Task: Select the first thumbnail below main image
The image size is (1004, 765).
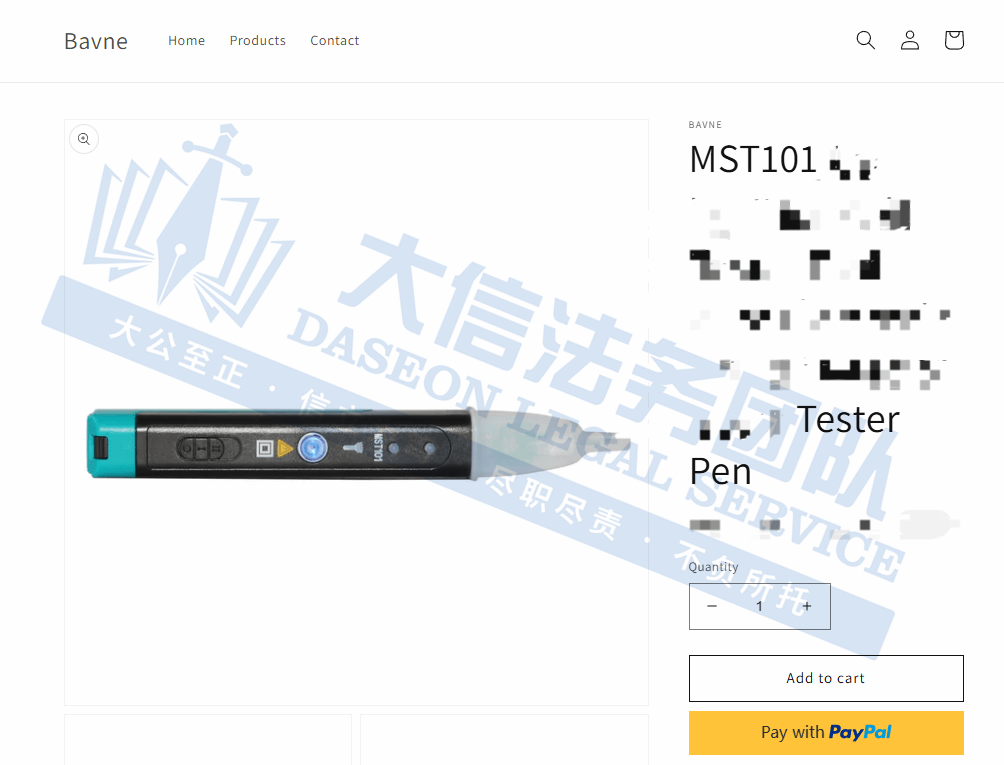Action: tap(208, 740)
